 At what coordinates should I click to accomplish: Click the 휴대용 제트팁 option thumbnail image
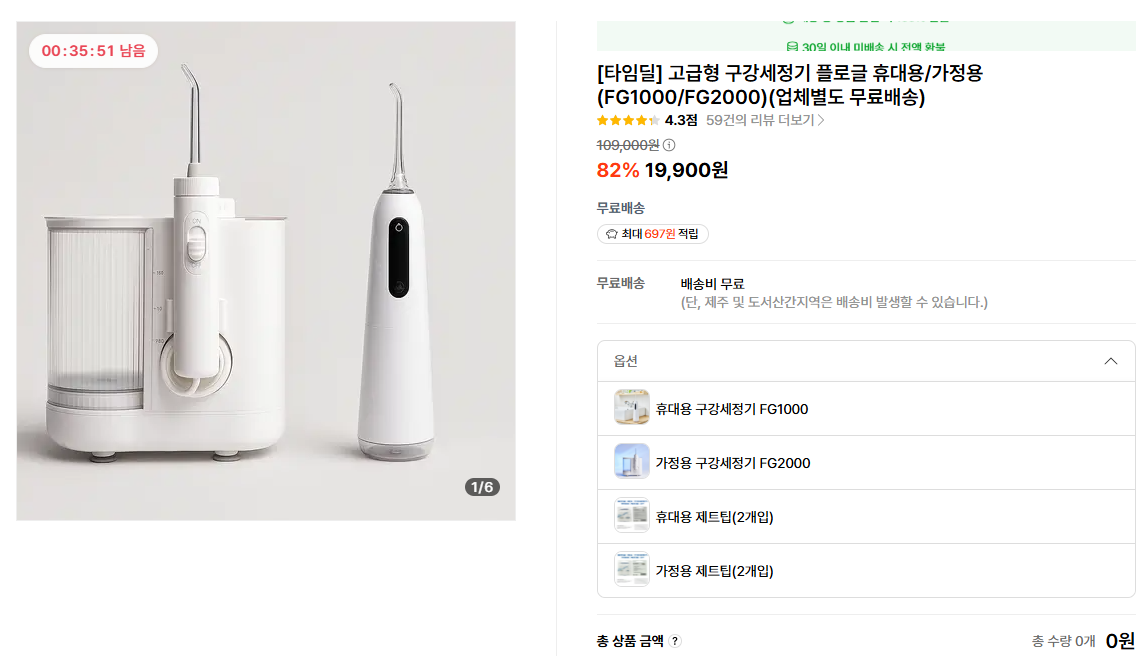[x=632, y=516]
